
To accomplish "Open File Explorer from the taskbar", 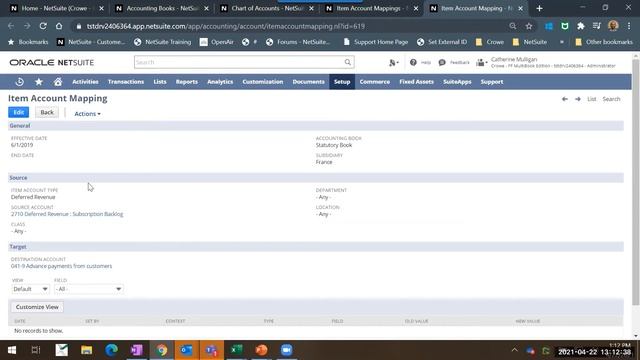I will coord(87,350).
